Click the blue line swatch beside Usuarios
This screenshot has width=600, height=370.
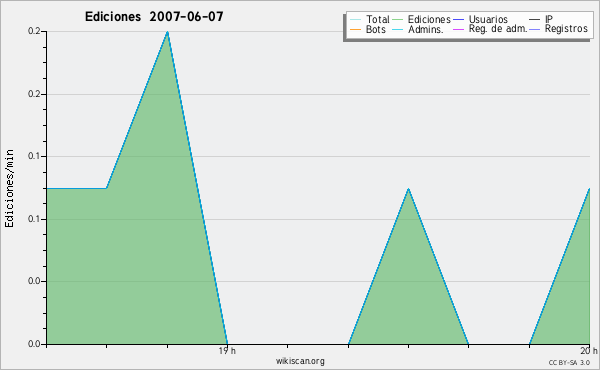[458, 20]
